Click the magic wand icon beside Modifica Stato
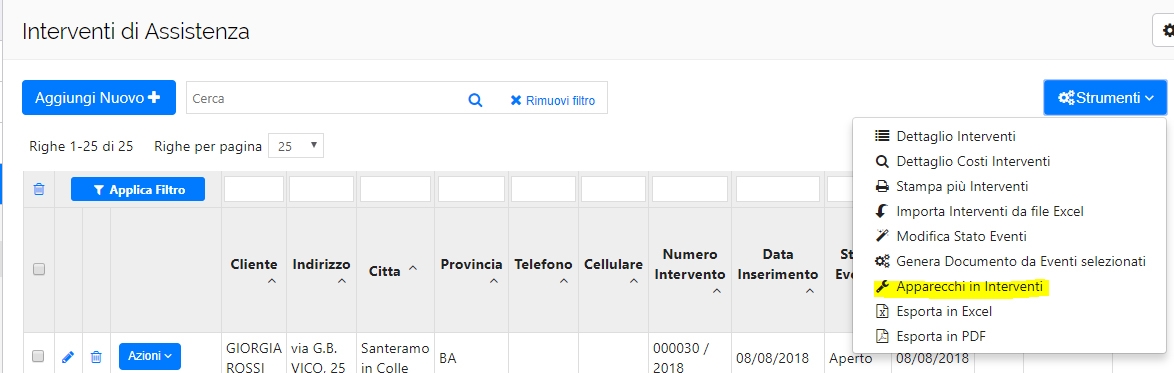Screen dimensions: 1174x373 pyautogui.click(x=882, y=236)
